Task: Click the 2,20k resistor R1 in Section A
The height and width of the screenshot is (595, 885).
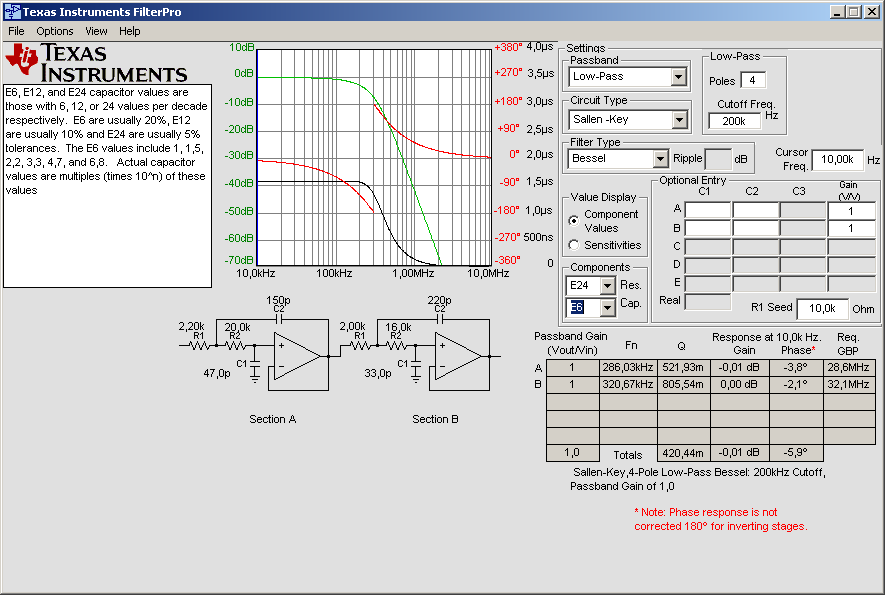Action: click(199, 345)
